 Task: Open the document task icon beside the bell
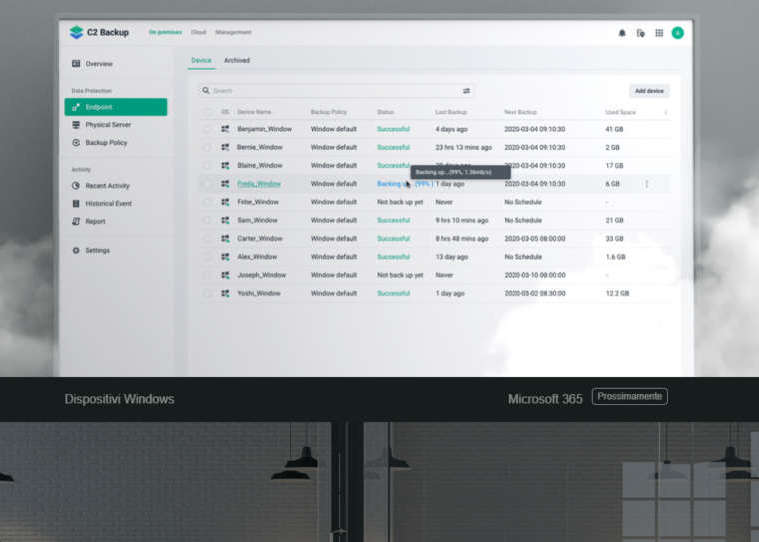[x=640, y=33]
